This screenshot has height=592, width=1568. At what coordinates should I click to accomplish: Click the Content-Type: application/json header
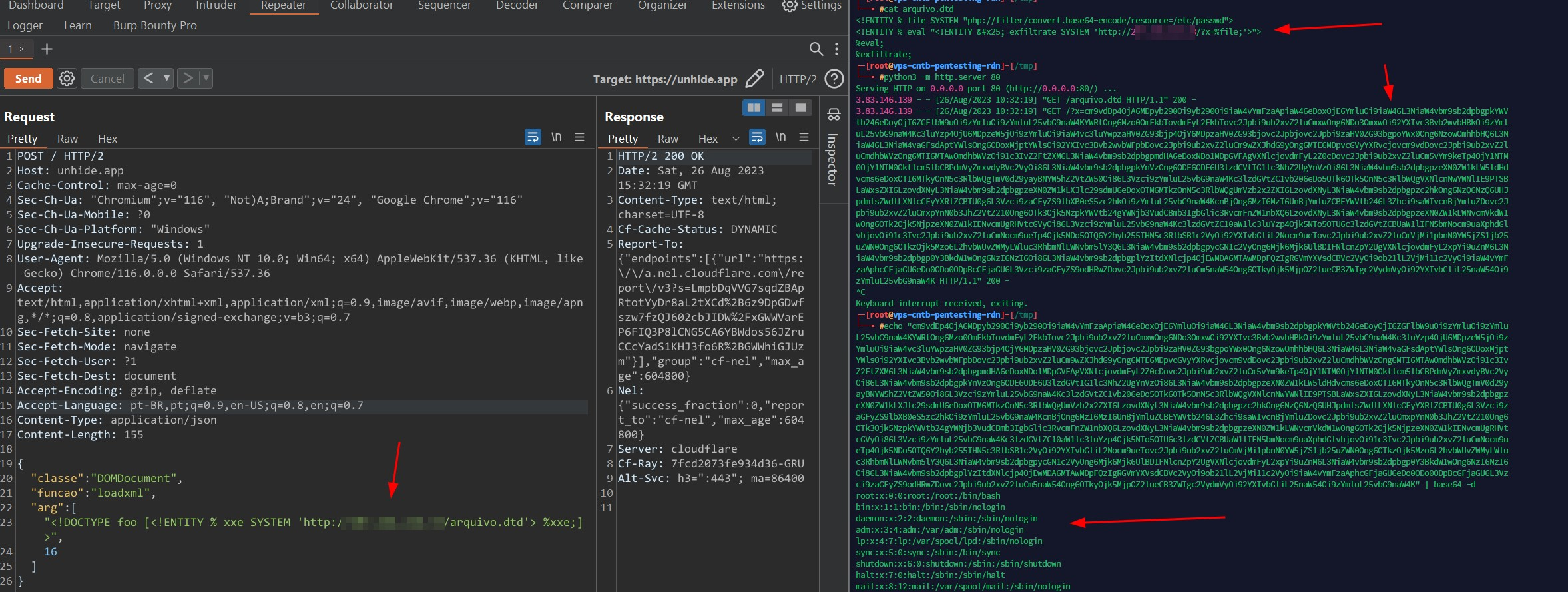117,420
